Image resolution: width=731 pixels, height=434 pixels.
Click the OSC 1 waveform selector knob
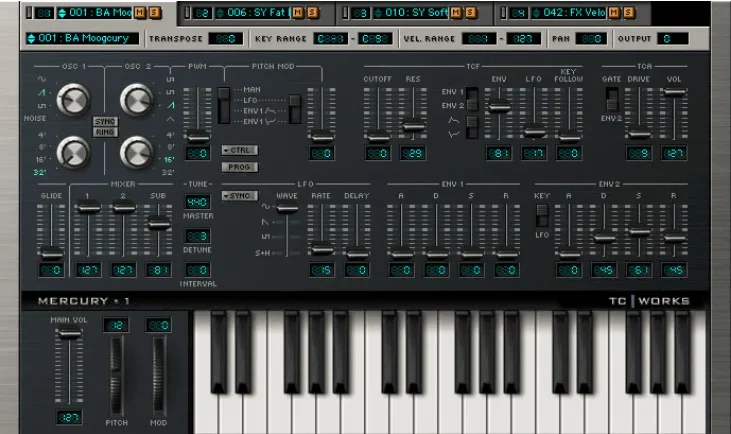[73, 99]
